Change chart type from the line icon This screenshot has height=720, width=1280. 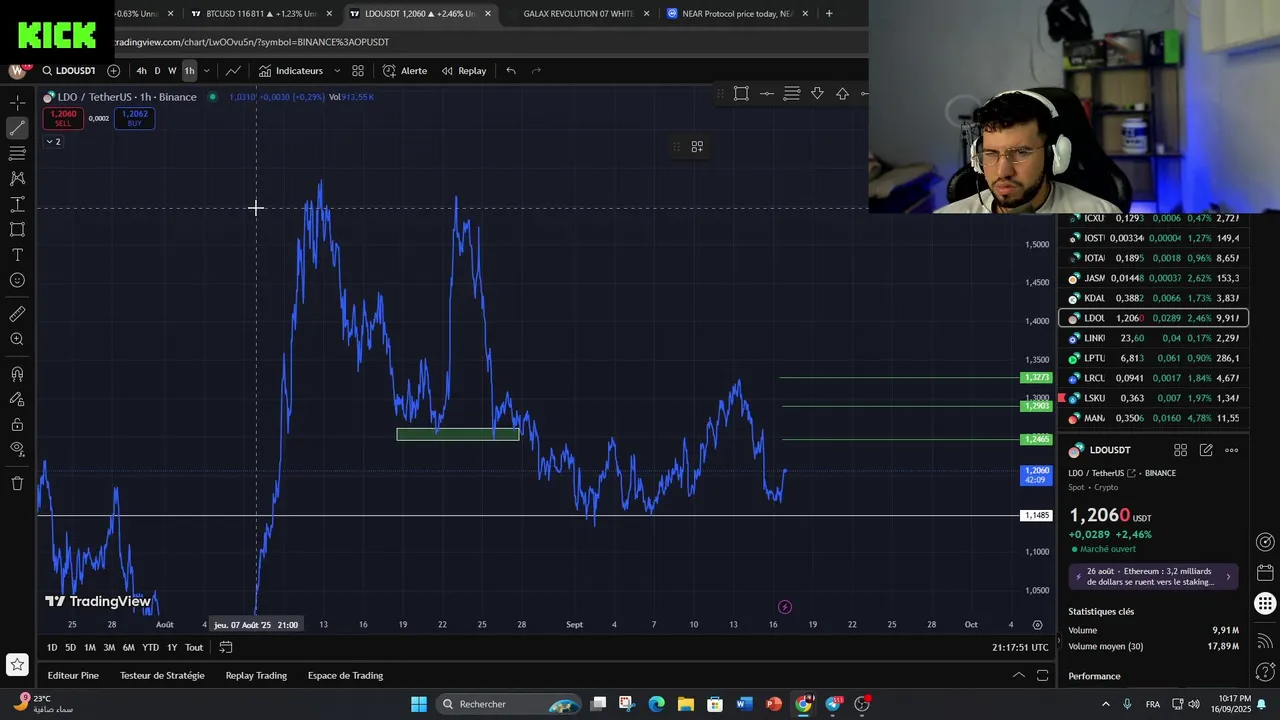coord(233,71)
